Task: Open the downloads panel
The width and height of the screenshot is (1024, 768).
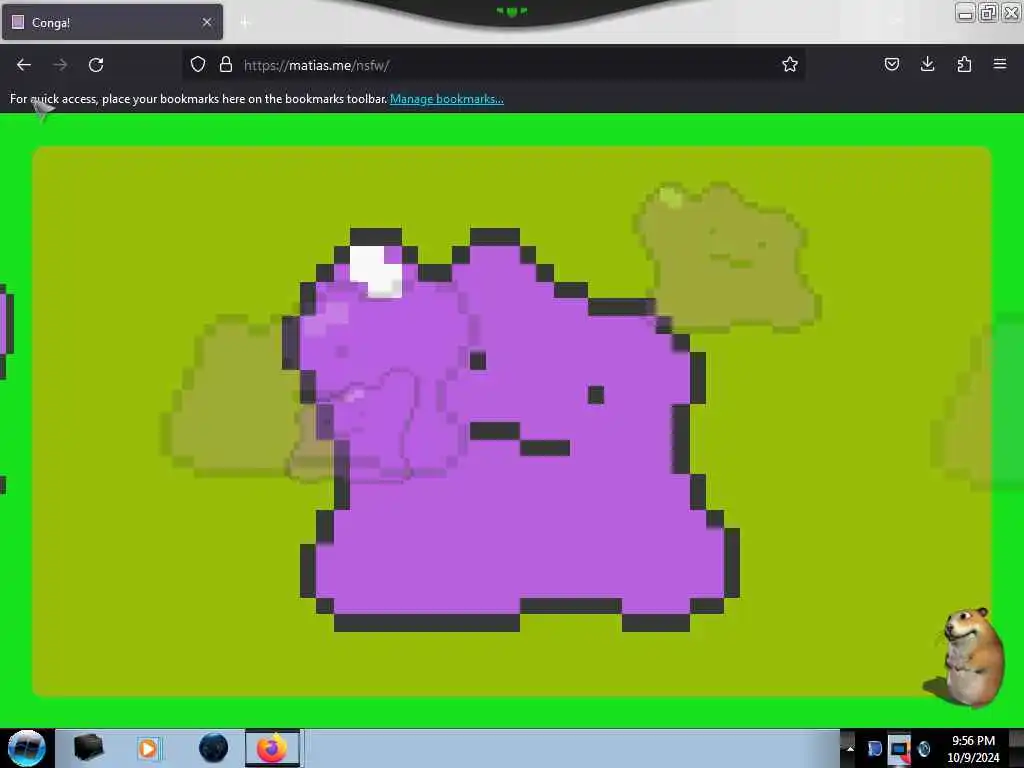Action: click(927, 64)
